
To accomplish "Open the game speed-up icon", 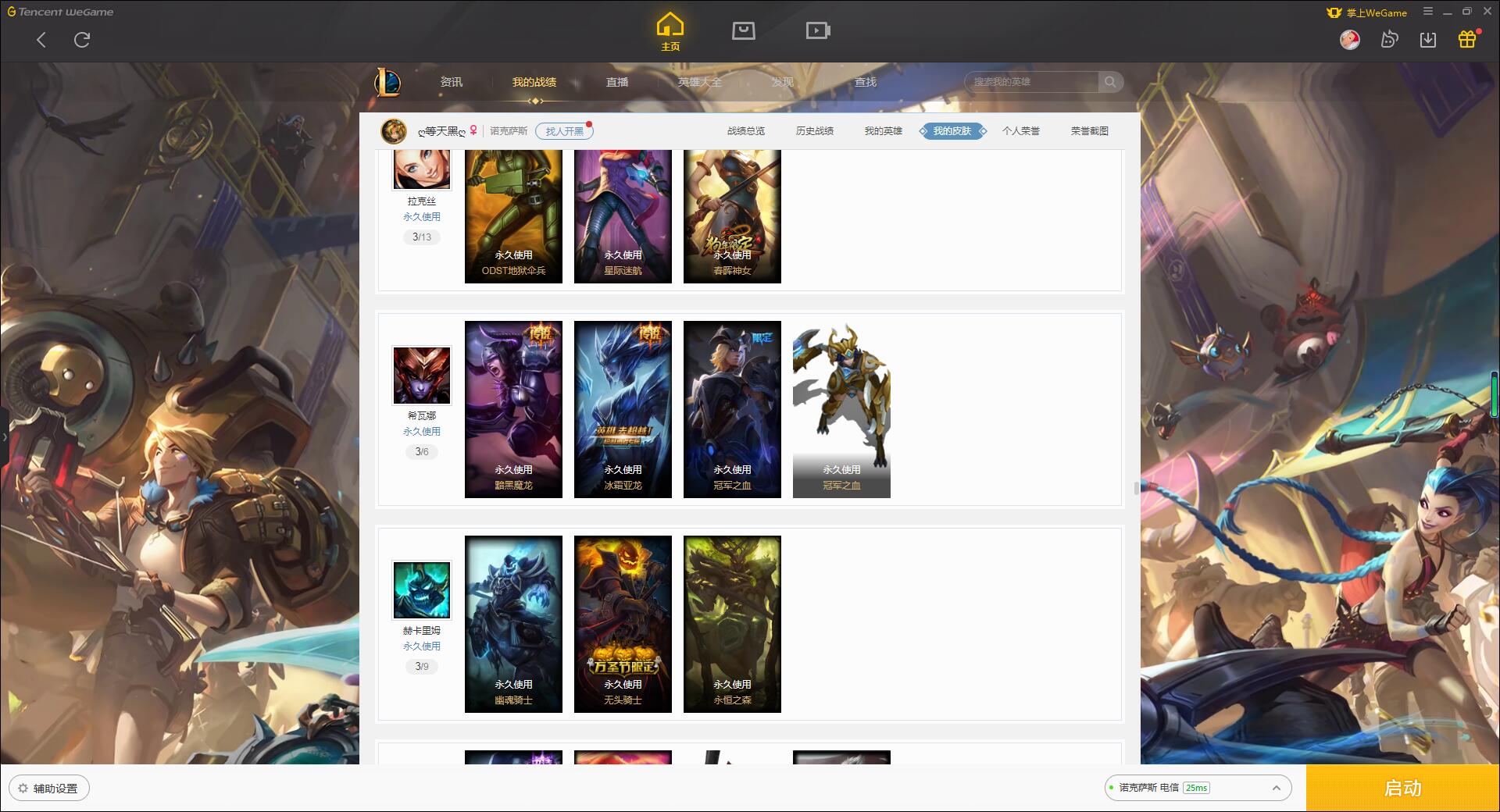I will pos(1389,39).
